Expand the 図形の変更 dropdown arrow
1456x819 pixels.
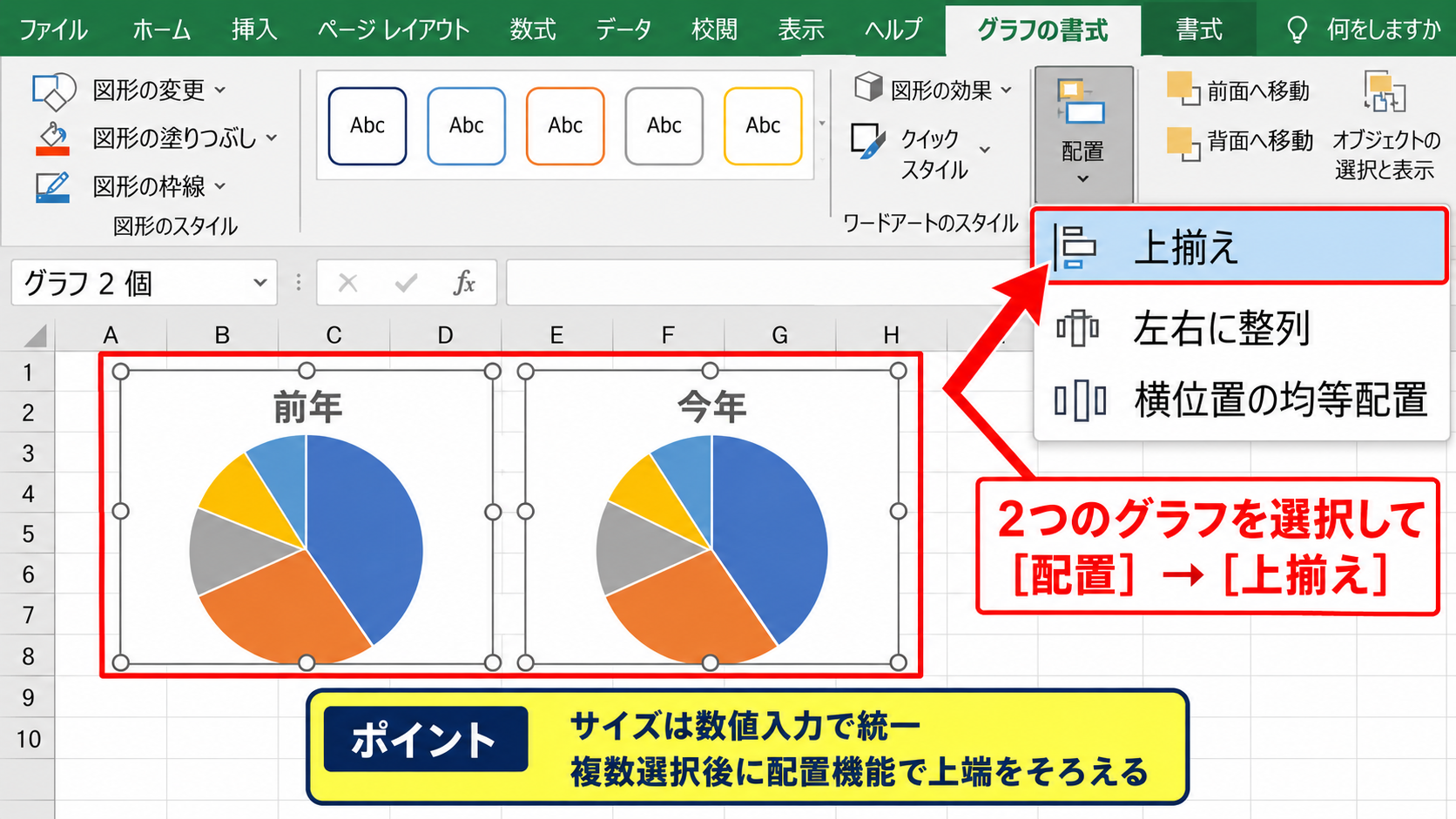(x=220, y=90)
